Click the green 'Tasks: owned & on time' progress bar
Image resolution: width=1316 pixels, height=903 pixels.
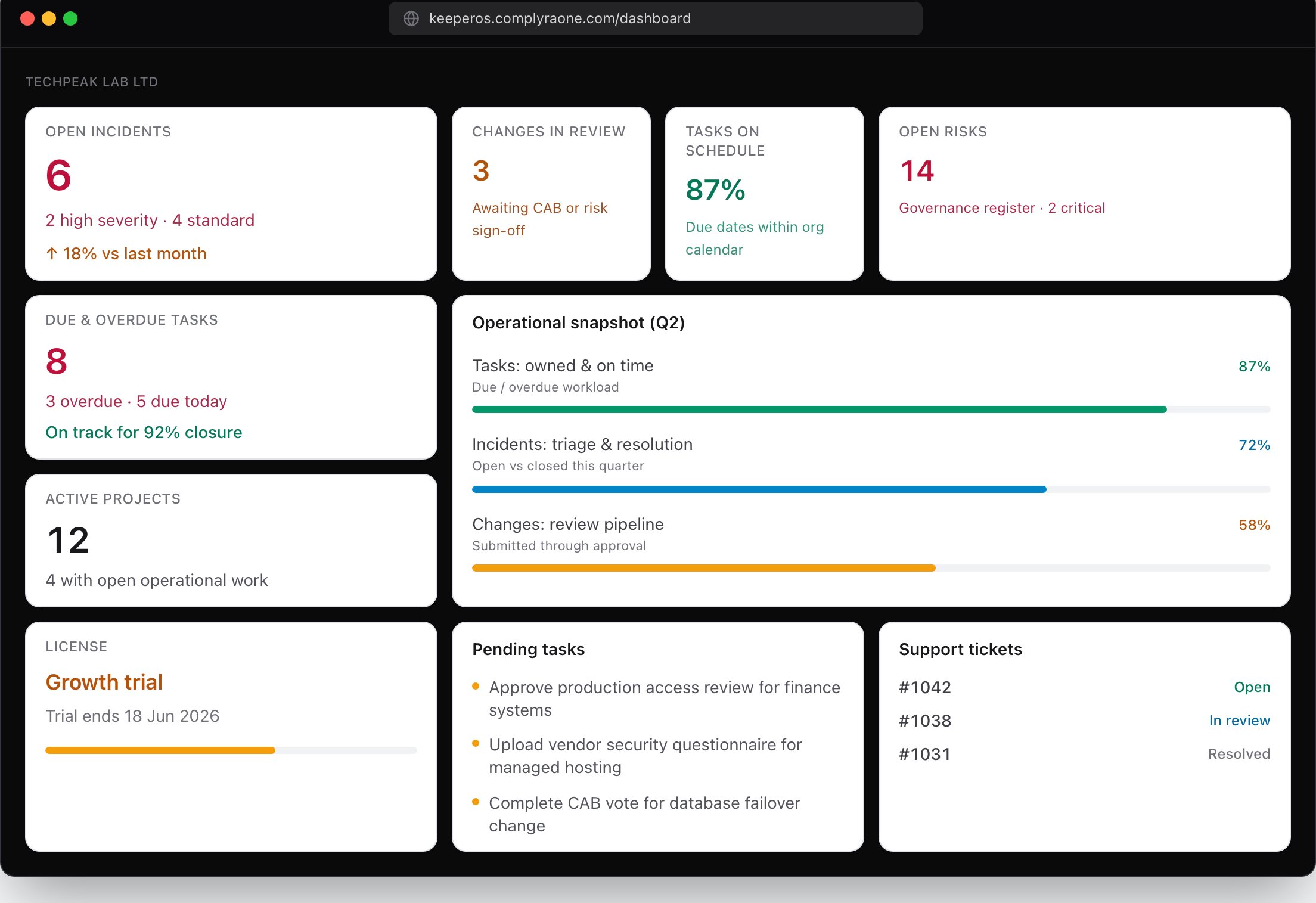click(871, 409)
